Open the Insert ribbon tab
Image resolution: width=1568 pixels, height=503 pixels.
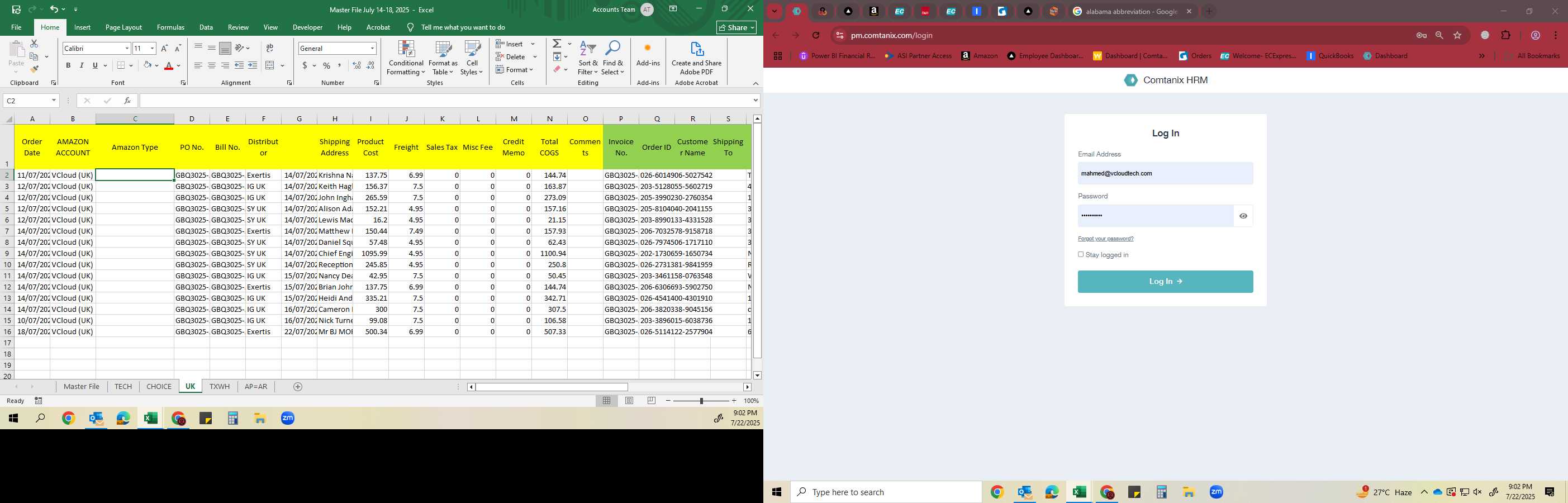click(x=82, y=27)
